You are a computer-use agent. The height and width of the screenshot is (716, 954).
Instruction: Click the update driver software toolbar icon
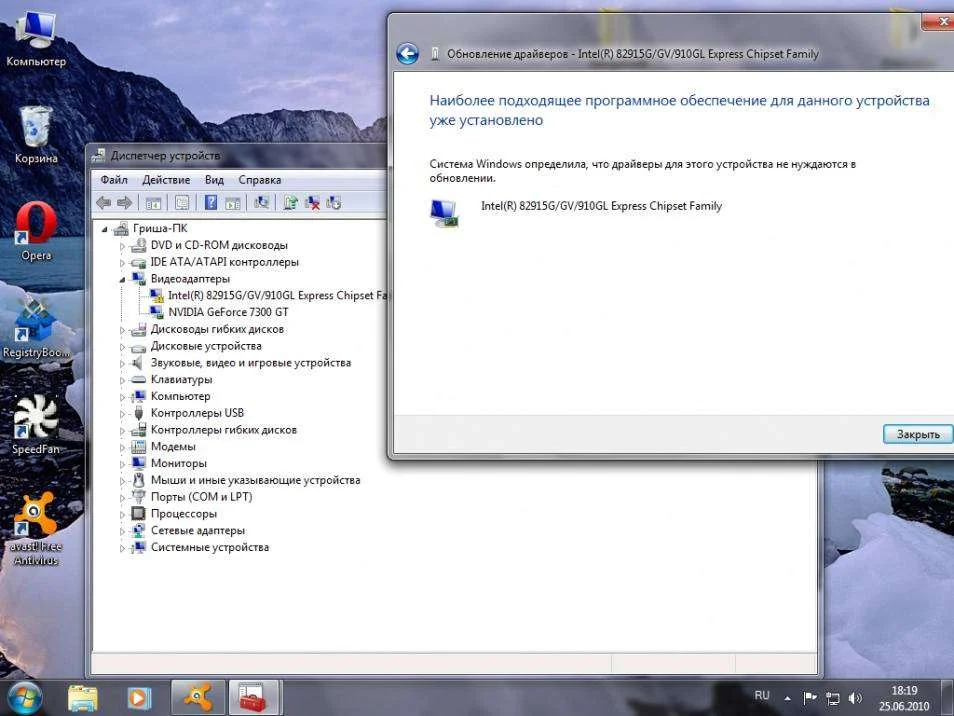[x=290, y=203]
